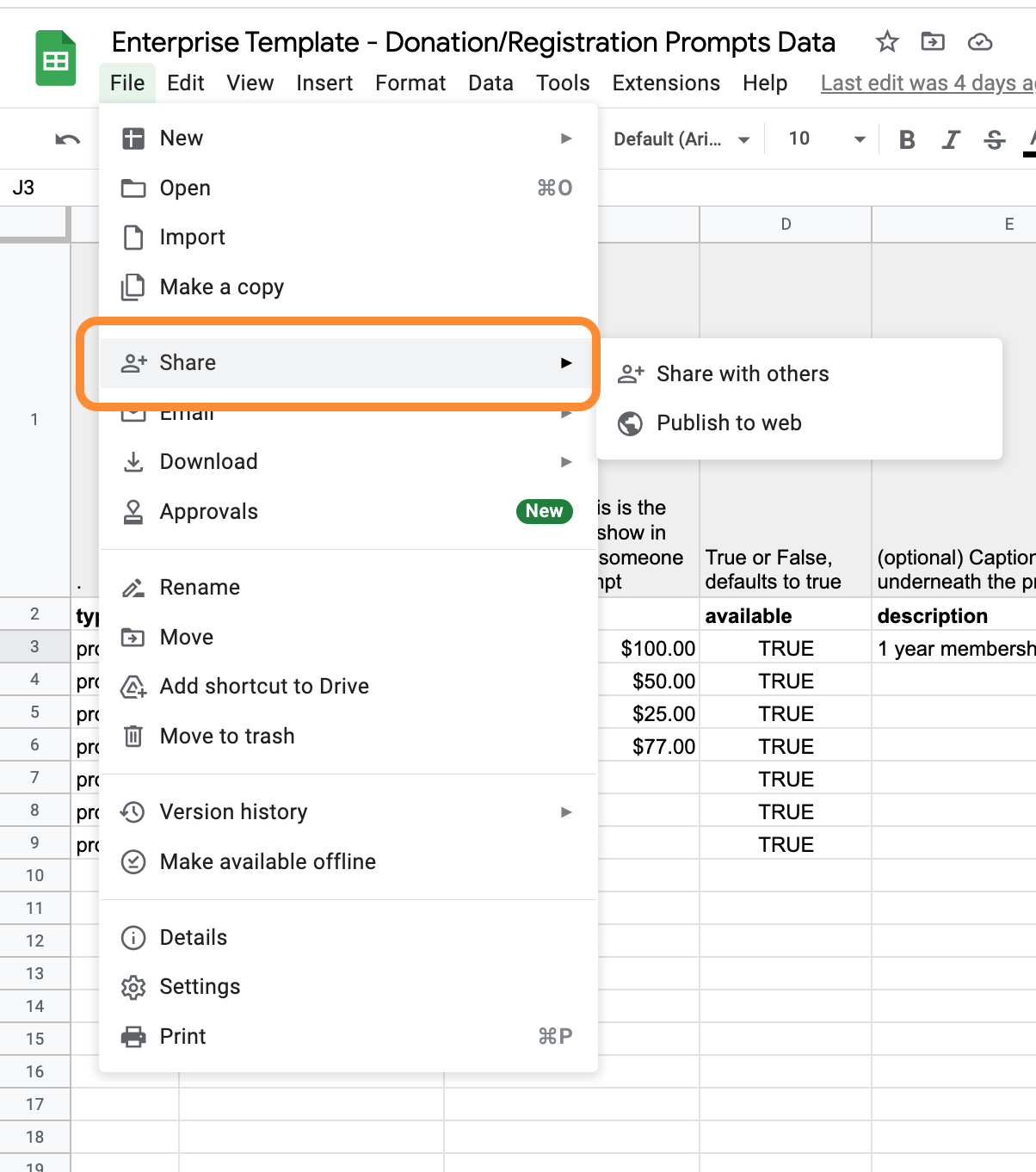1036x1172 pixels.
Task: Open the Insert menu
Action: coord(324,83)
